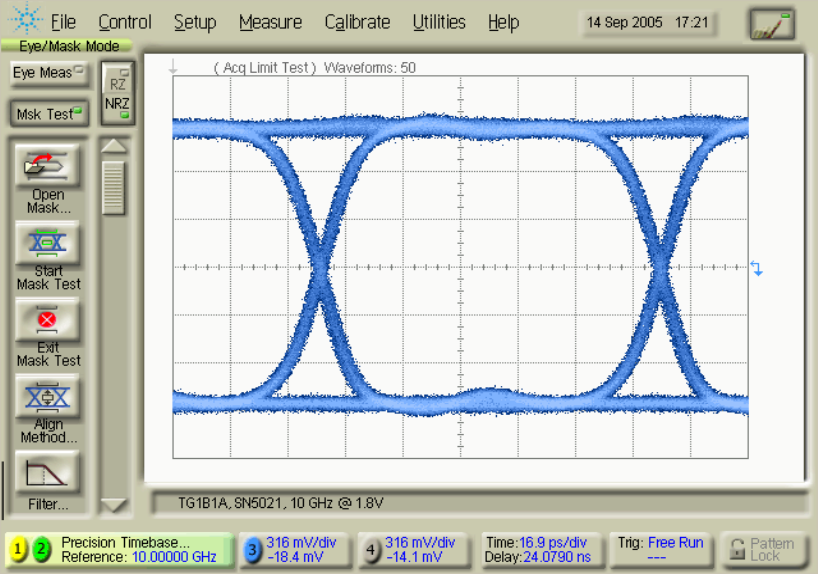The image size is (818, 574).
Task: Open the Setup menu
Action: click(195, 22)
